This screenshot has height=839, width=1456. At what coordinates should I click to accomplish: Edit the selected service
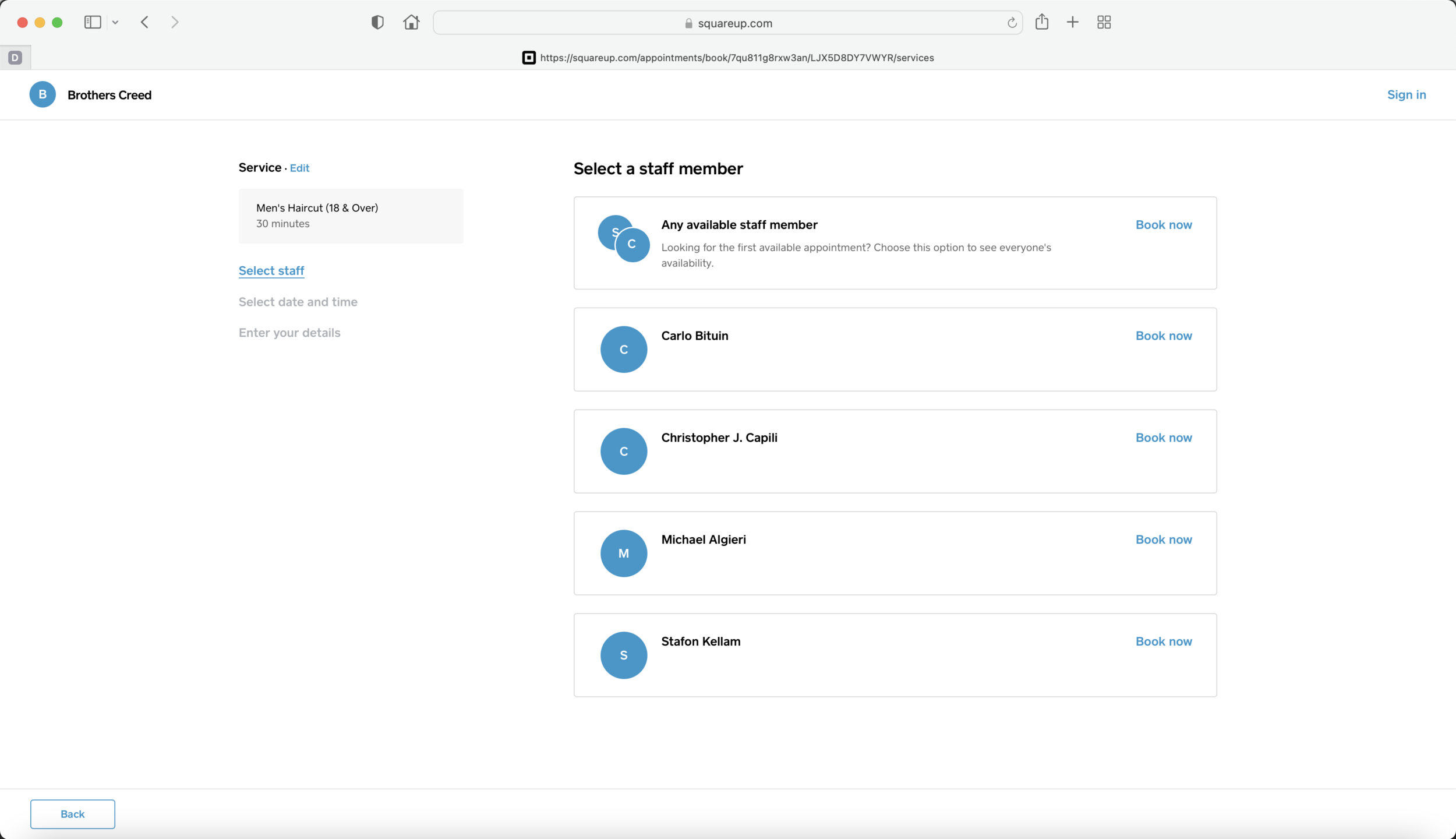pos(299,168)
